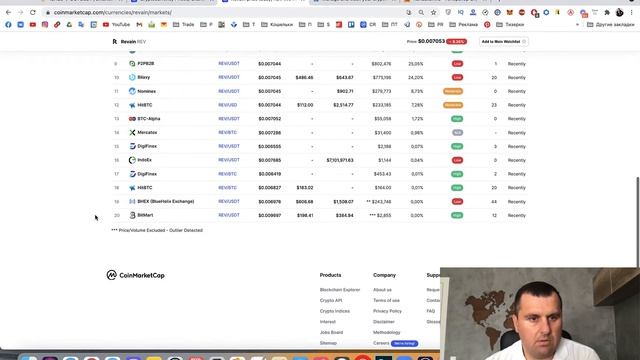640x360 pixels.
Task: Click the BitMart exchange logo icon
Action: (132, 215)
